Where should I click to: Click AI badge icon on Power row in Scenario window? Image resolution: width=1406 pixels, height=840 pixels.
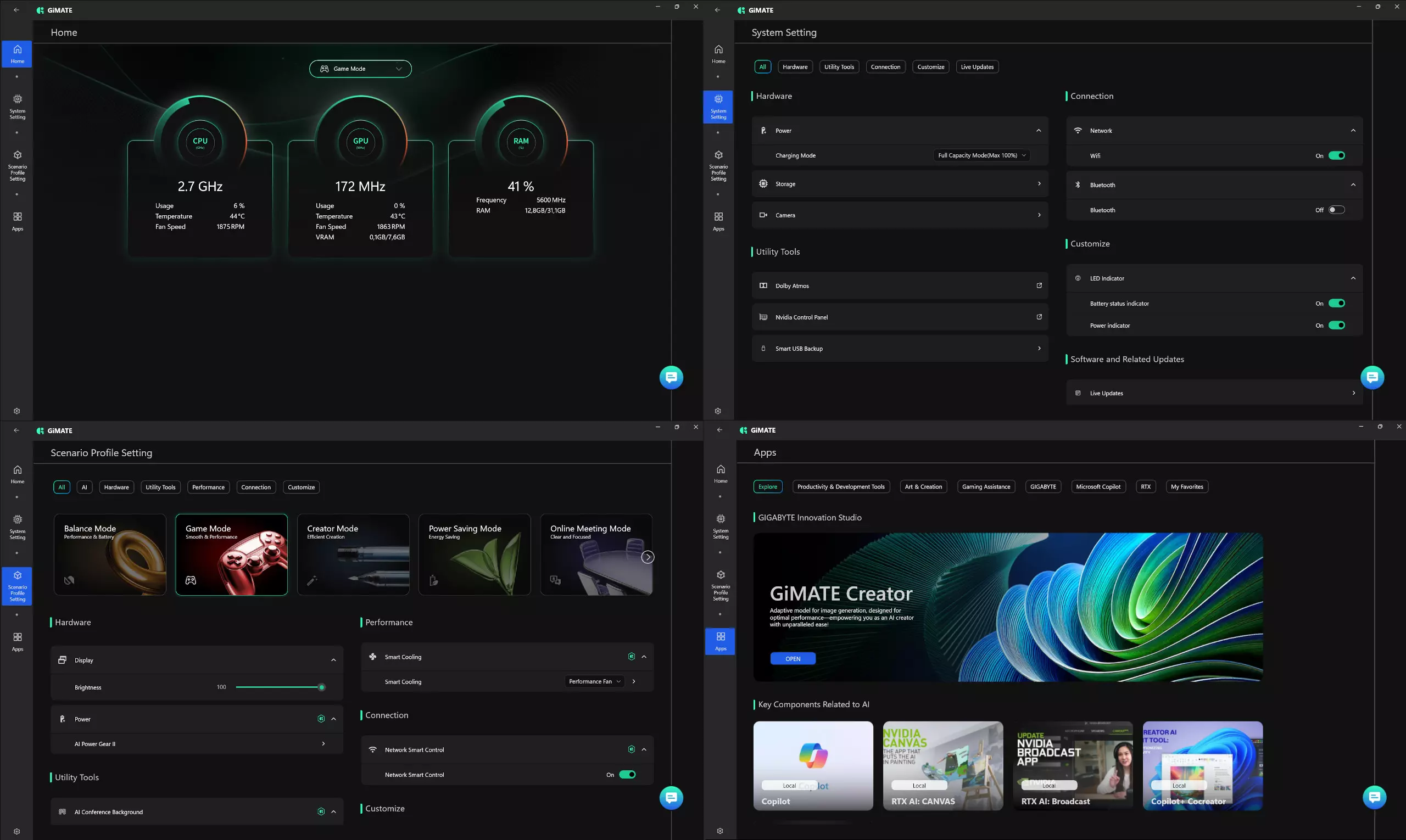(x=321, y=719)
